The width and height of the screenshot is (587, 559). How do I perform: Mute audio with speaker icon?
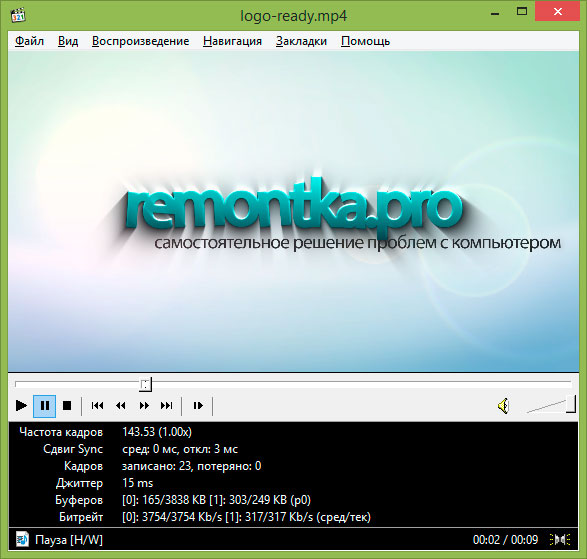click(x=504, y=406)
